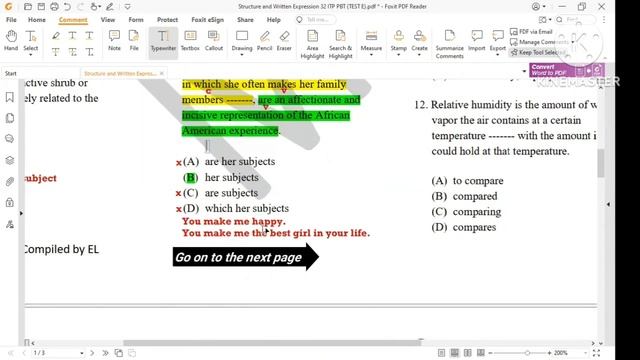Image resolution: width=640 pixels, height=360 pixels.
Task: Open the Stamp dropdown
Action: pyautogui.click(x=398, y=55)
